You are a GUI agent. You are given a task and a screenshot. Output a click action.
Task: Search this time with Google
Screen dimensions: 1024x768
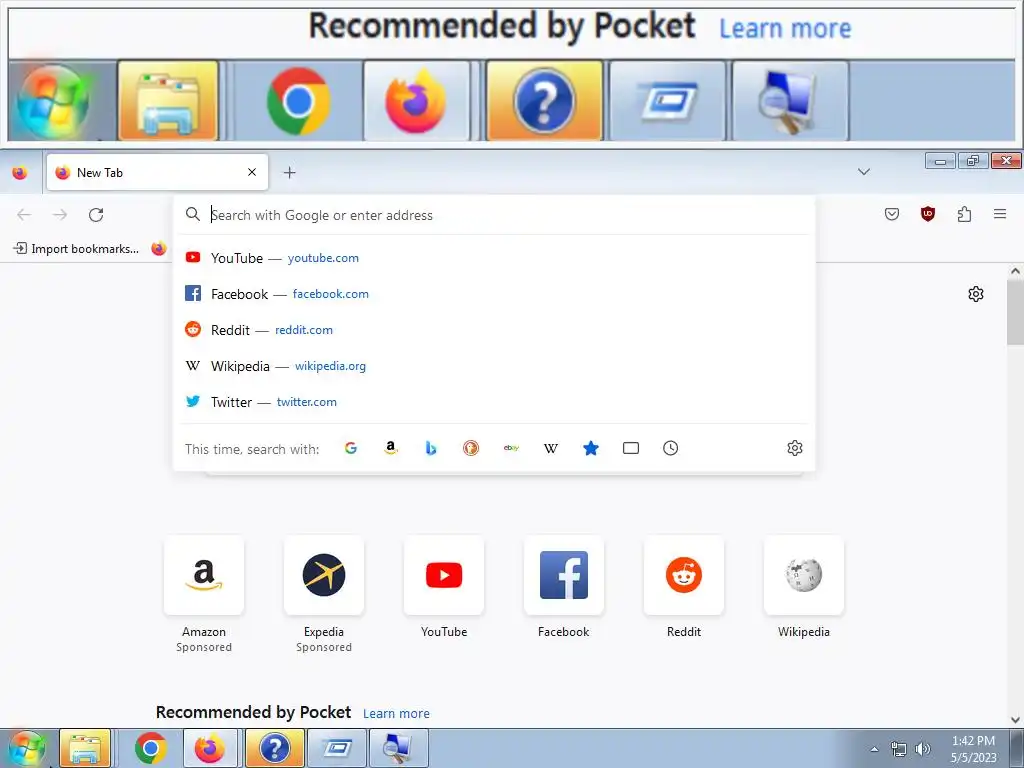[x=351, y=448]
